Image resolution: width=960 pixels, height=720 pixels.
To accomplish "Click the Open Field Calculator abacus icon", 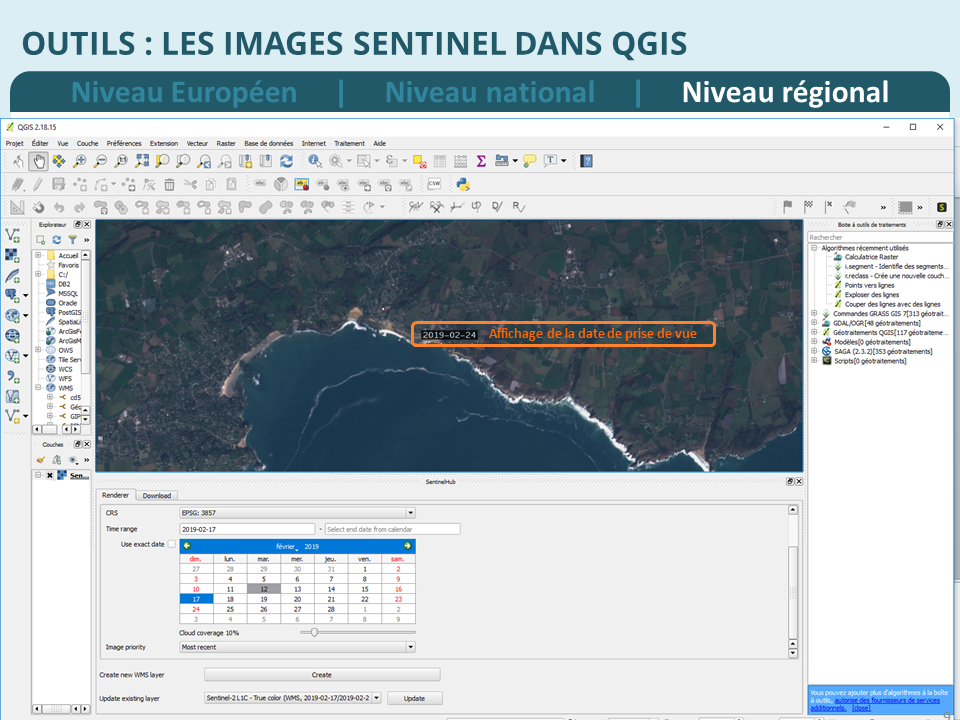I will pos(460,161).
